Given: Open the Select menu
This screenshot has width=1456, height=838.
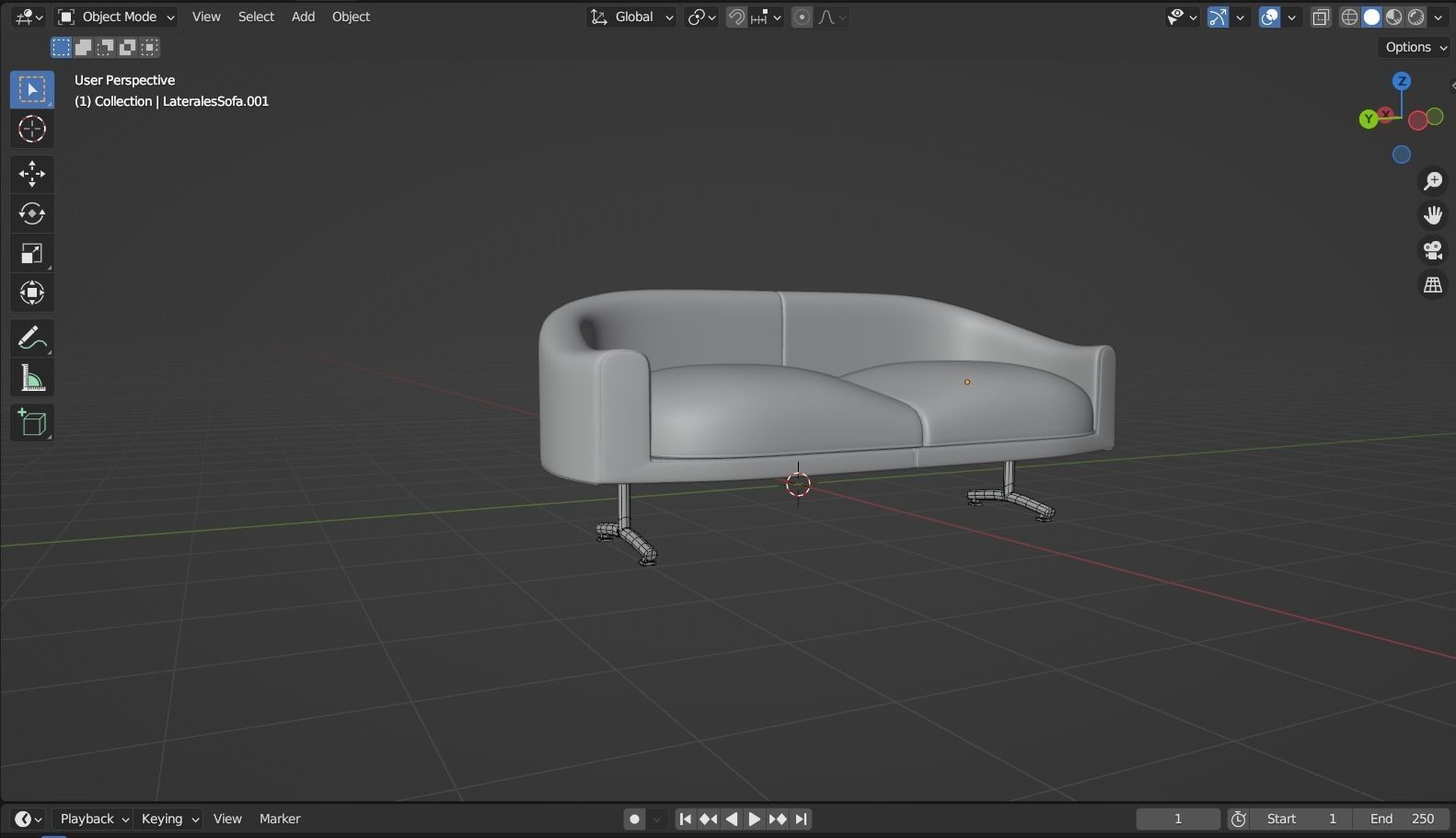Looking at the screenshot, I should tap(256, 17).
